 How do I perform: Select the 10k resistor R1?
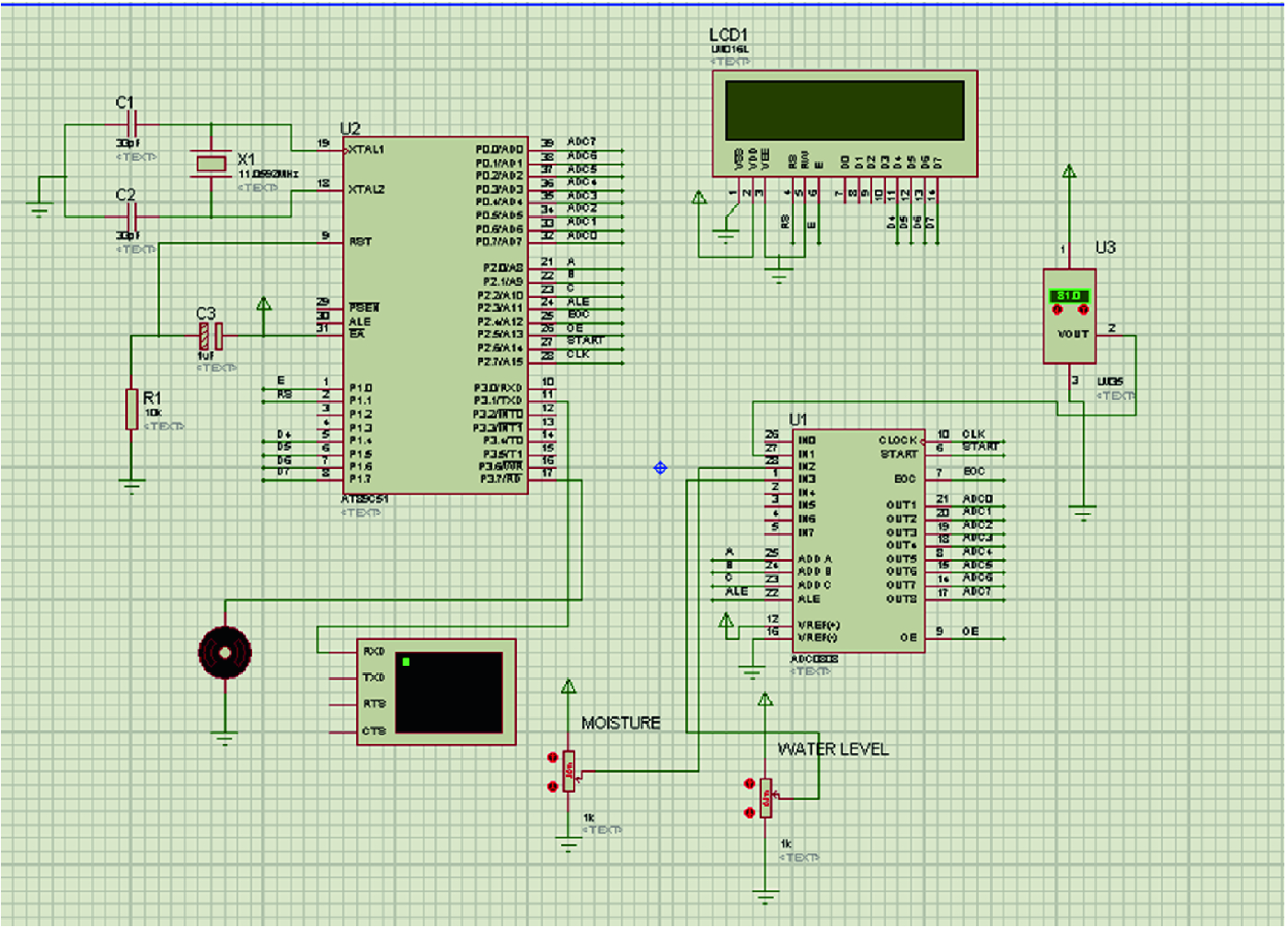click(x=132, y=411)
